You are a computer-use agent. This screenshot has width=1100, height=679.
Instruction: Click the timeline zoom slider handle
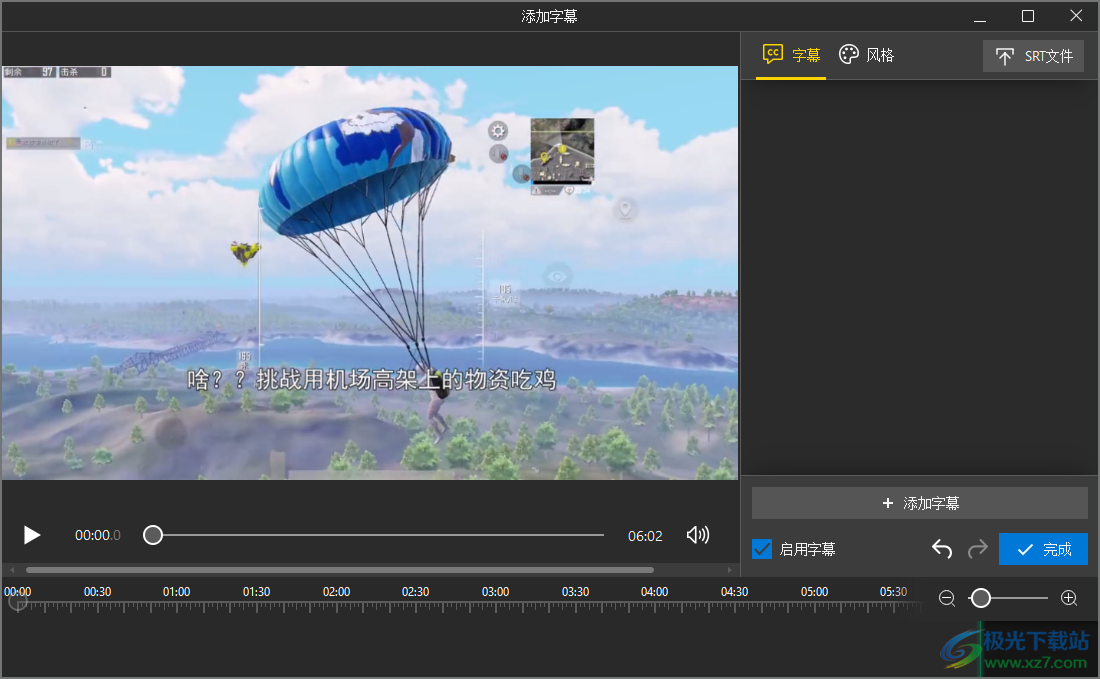point(980,598)
